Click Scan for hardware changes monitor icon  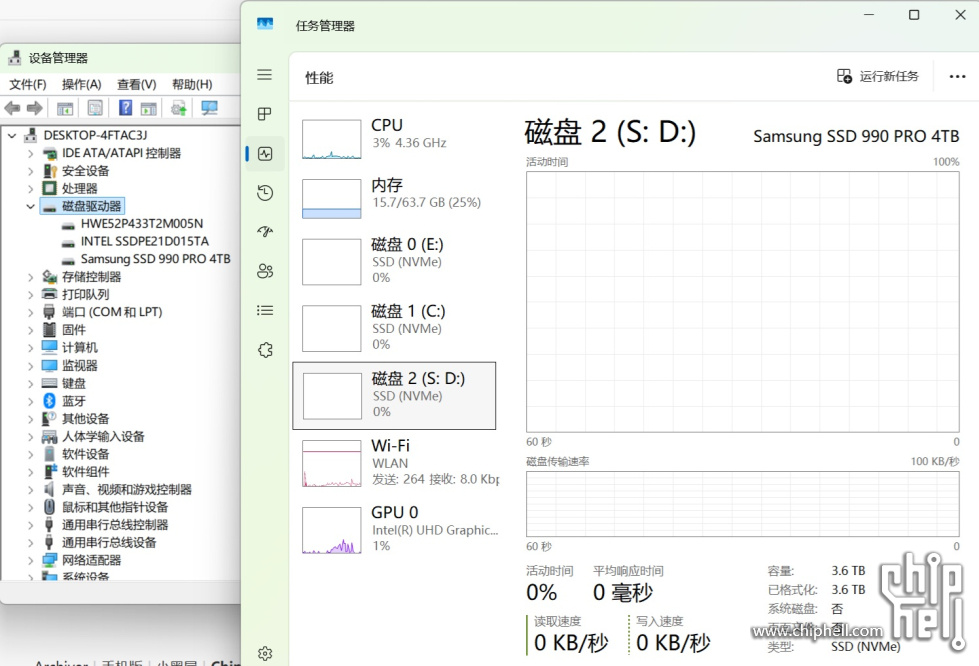(x=209, y=108)
